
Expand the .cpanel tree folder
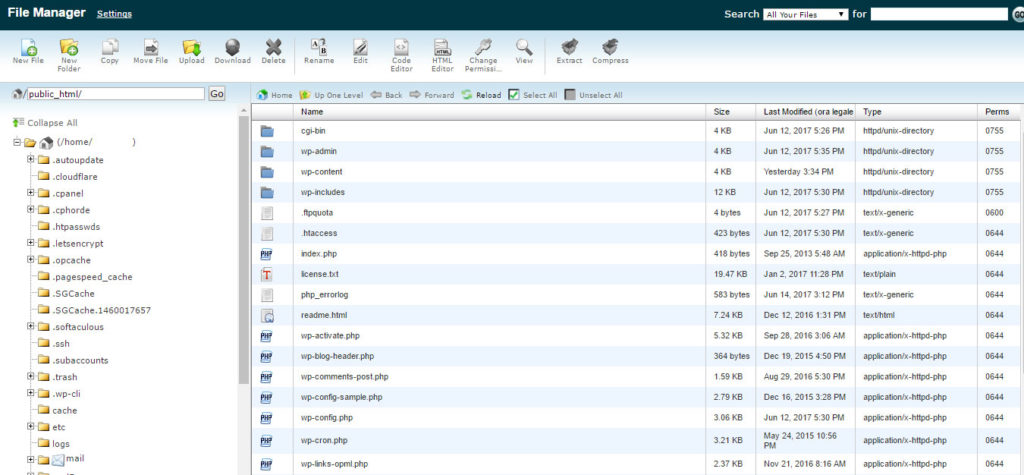coord(31,193)
